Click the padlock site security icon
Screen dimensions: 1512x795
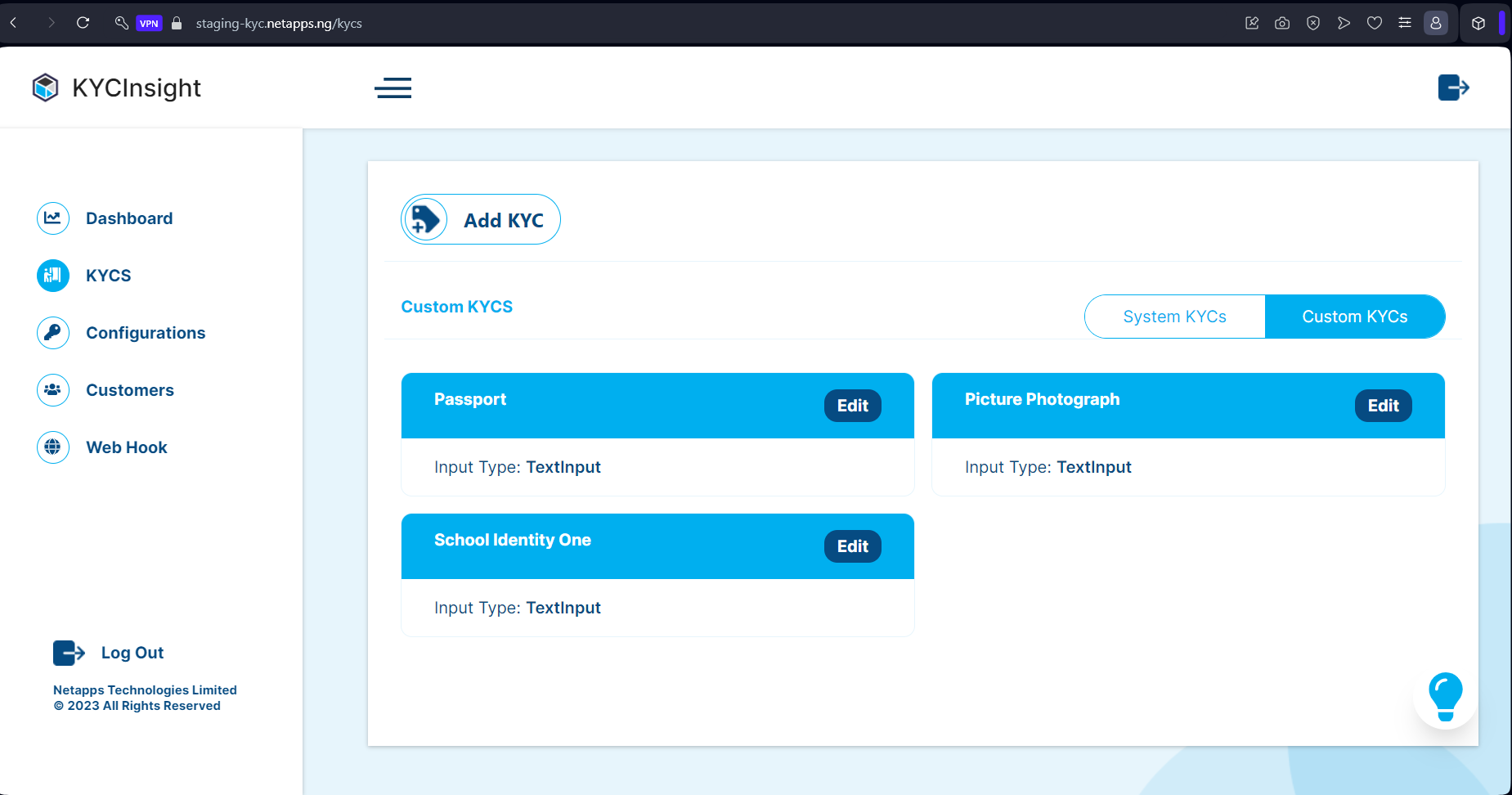(x=177, y=23)
